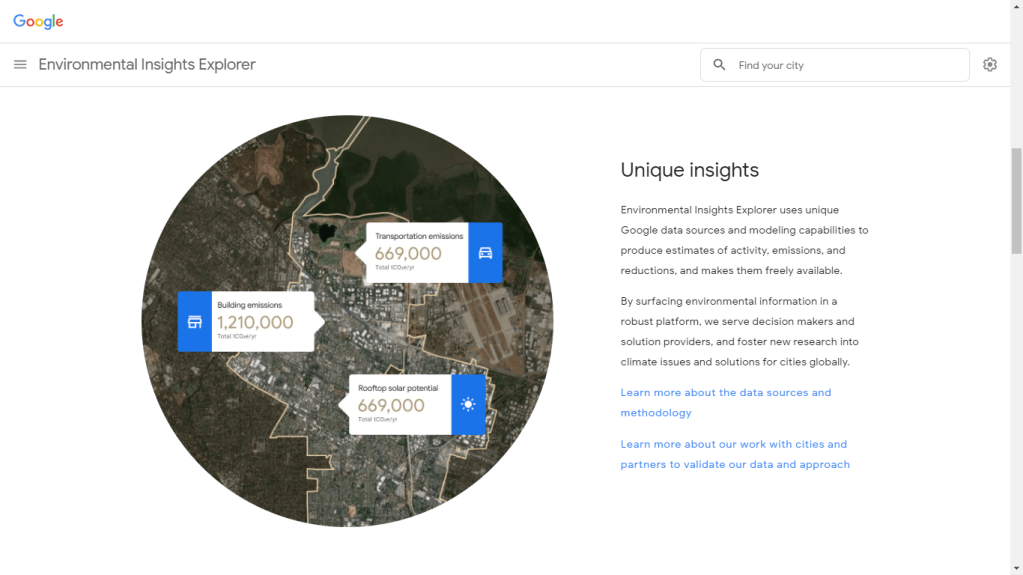Click the building icon beside Building emissions
The height and width of the screenshot is (575, 1023).
click(x=195, y=322)
